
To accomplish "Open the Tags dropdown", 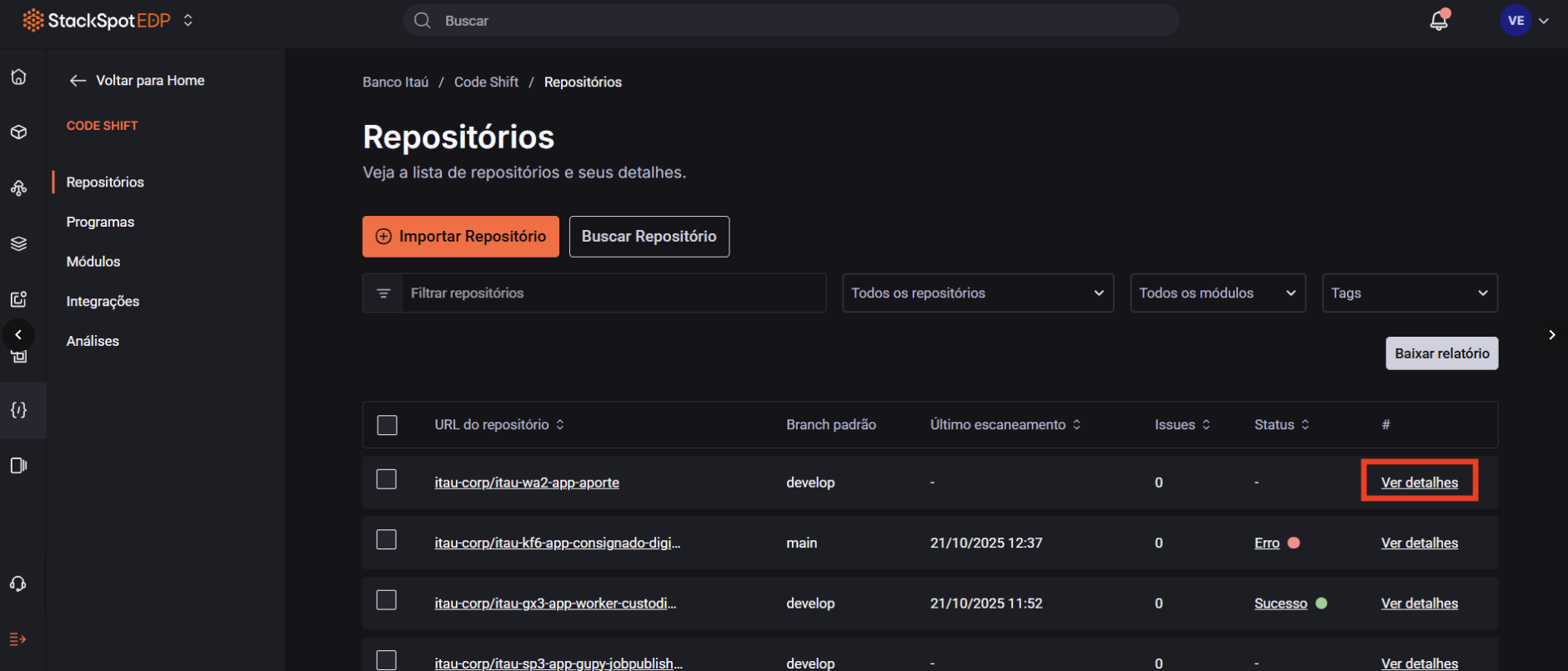I will tap(1409, 293).
